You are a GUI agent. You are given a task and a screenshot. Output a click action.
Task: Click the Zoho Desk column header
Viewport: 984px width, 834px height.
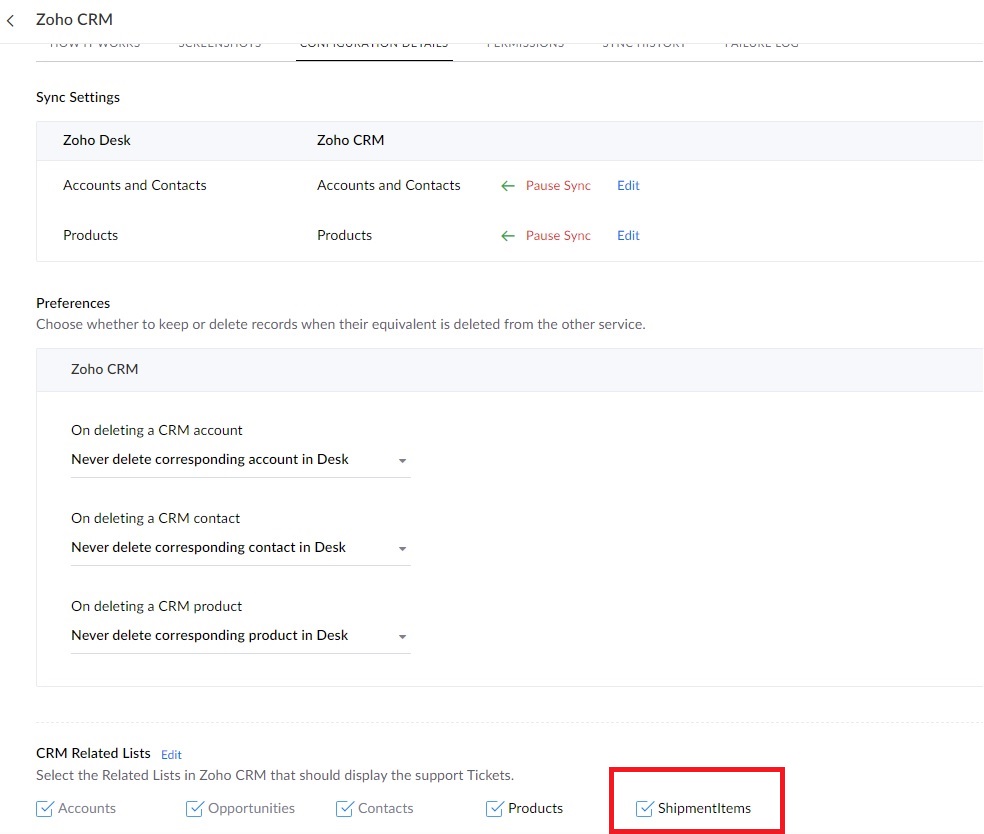click(97, 141)
